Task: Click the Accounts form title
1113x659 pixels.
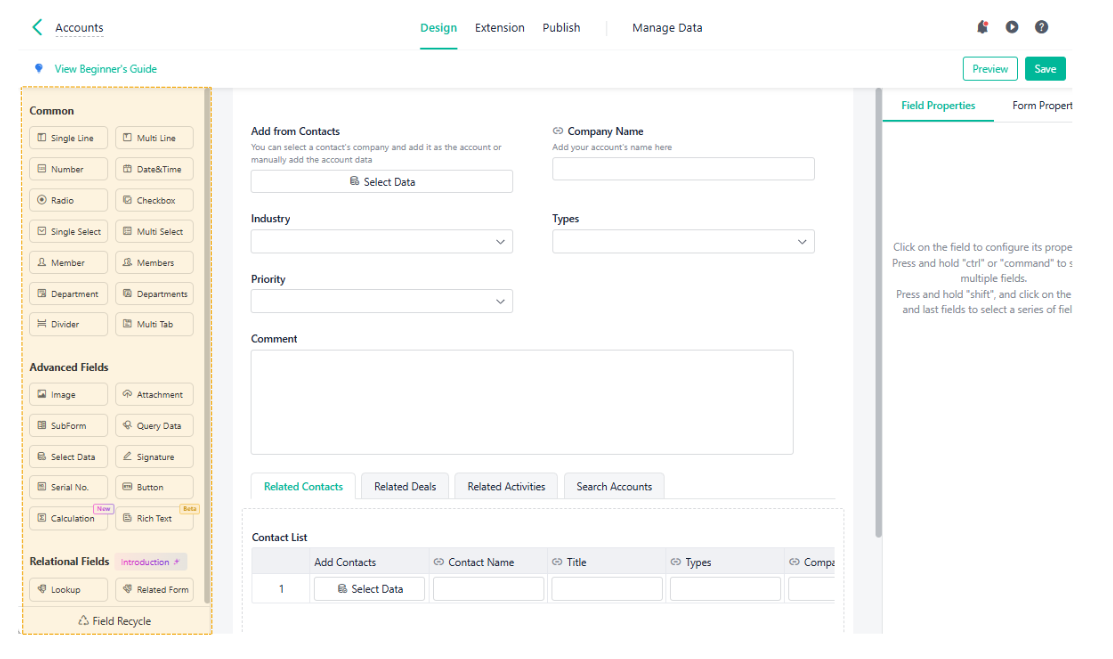Action: pyautogui.click(x=79, y=28)
